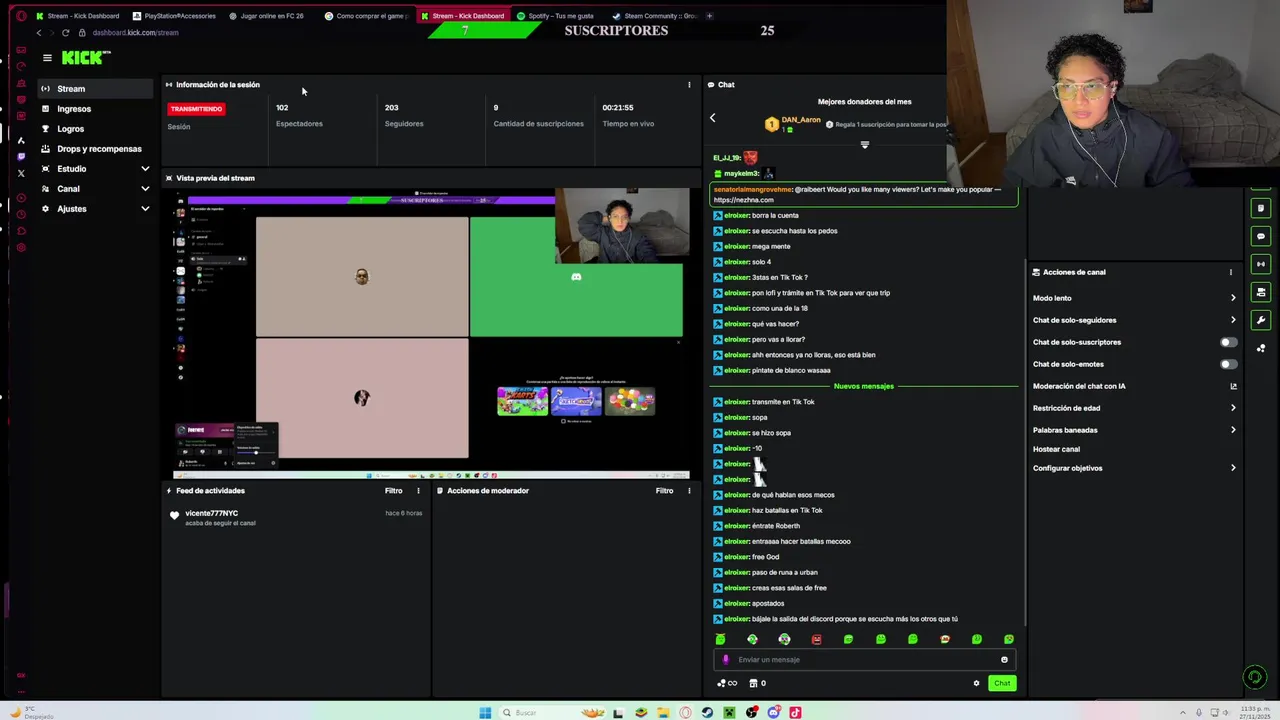Click the chat bubble icon in right sidebar
The image size is (1280, 720).
pyautogui.click(x=1261, y=237)
